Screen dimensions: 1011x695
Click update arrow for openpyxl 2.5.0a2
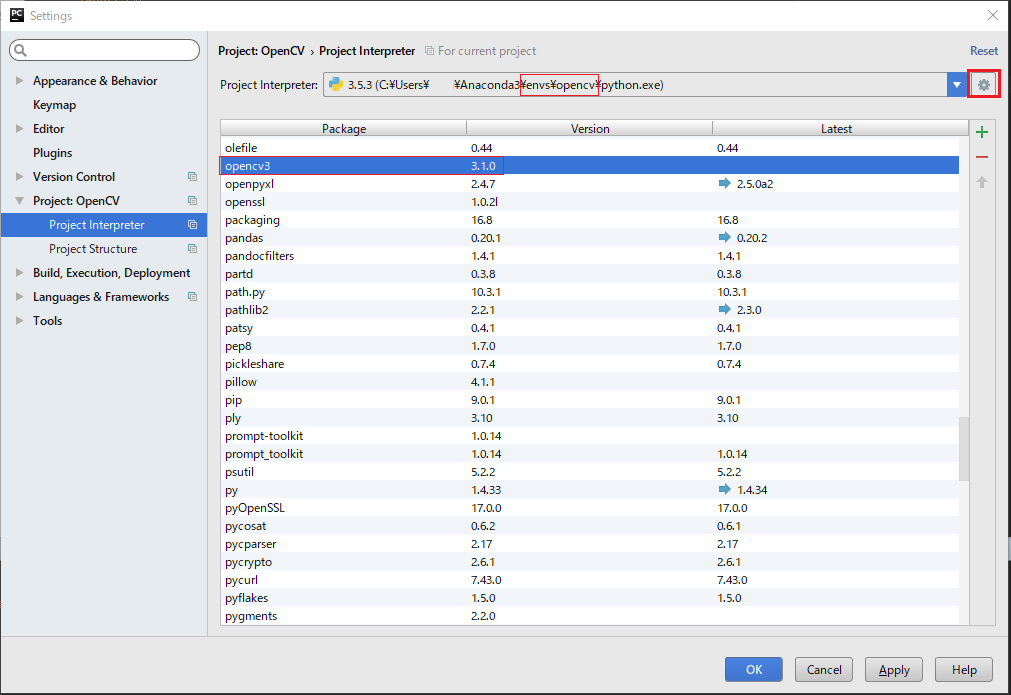click(x=725, y=184)
